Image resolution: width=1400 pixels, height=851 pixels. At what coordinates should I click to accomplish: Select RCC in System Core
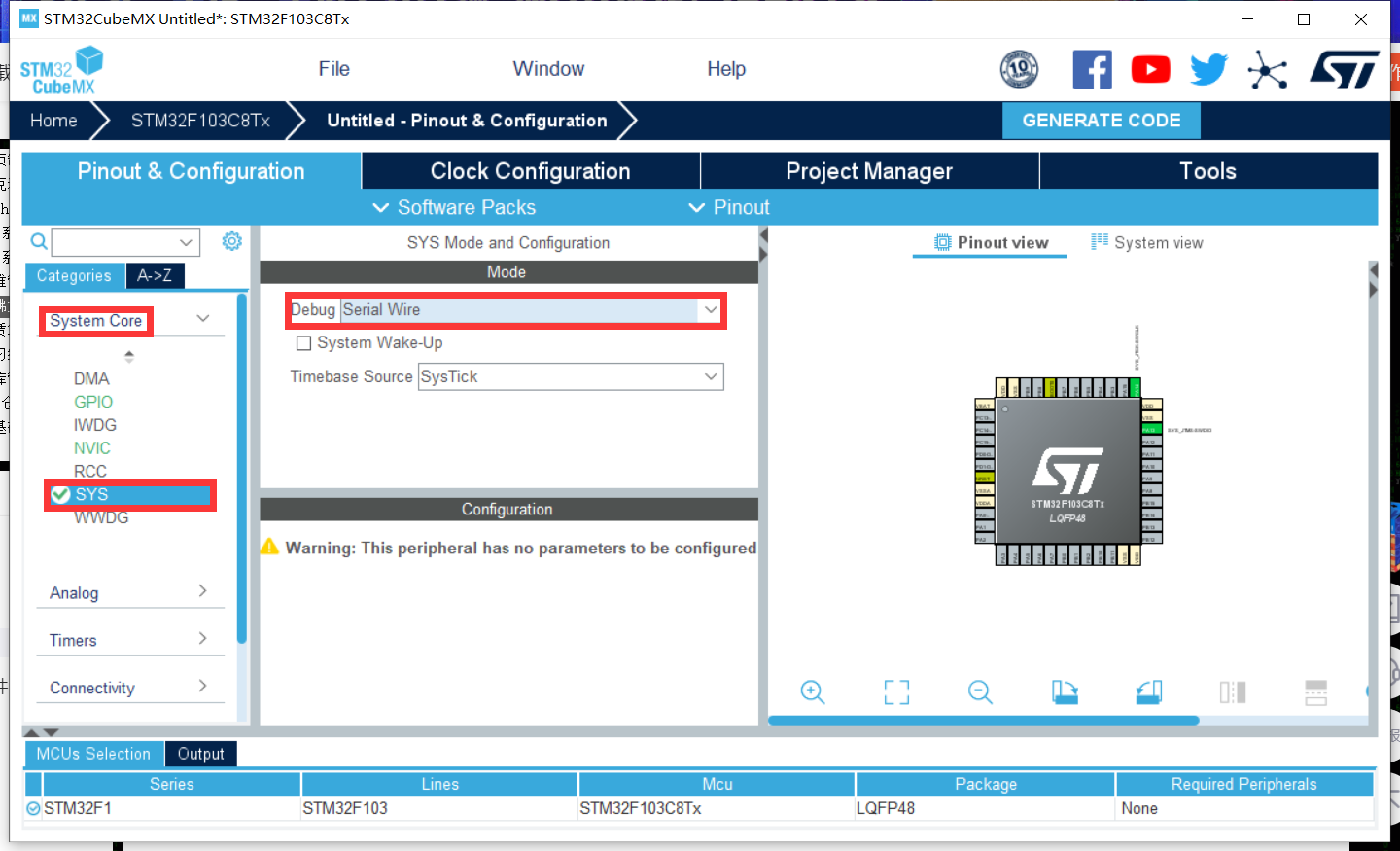click(x=90, y=472)
